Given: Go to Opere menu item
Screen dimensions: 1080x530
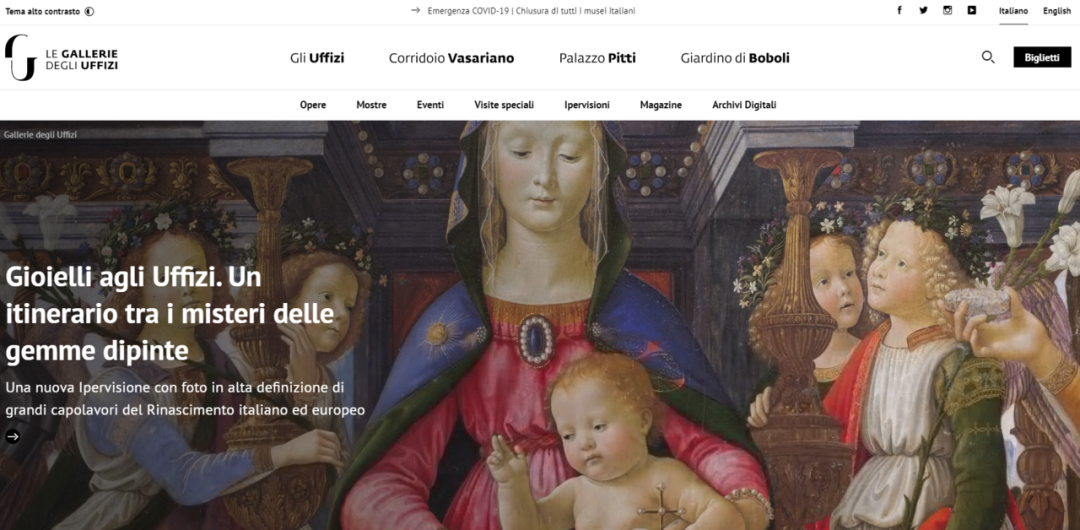Looking at the screenshot, I should [x=313, y=105].
